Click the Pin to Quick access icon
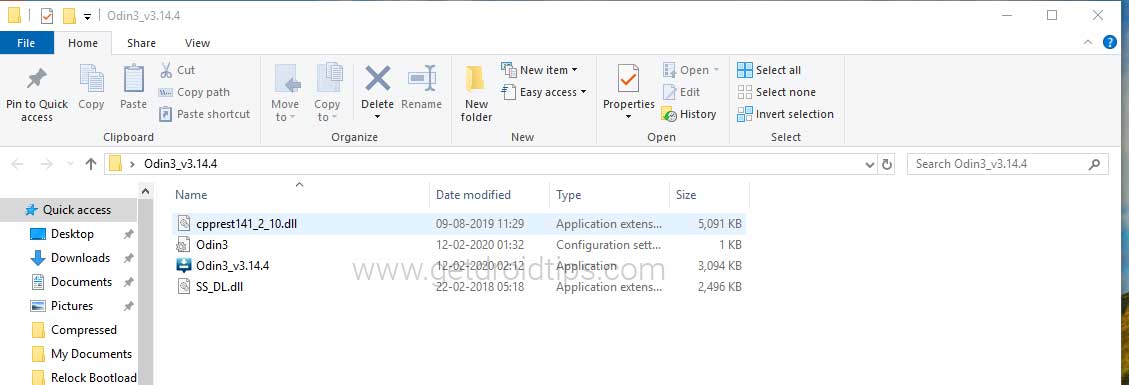Screen dimensions: 1129x385 click(x=37, y=78)
